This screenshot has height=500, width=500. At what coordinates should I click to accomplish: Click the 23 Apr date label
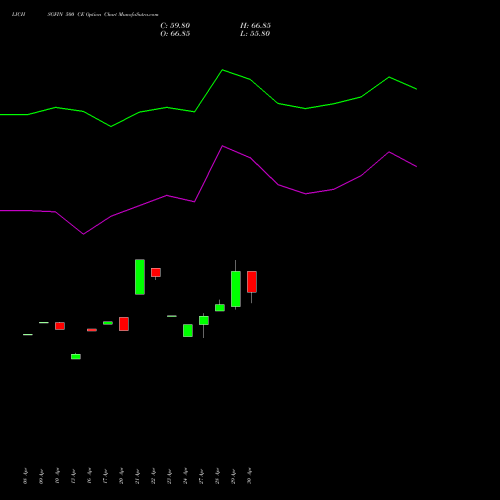(x=170, y=476)
